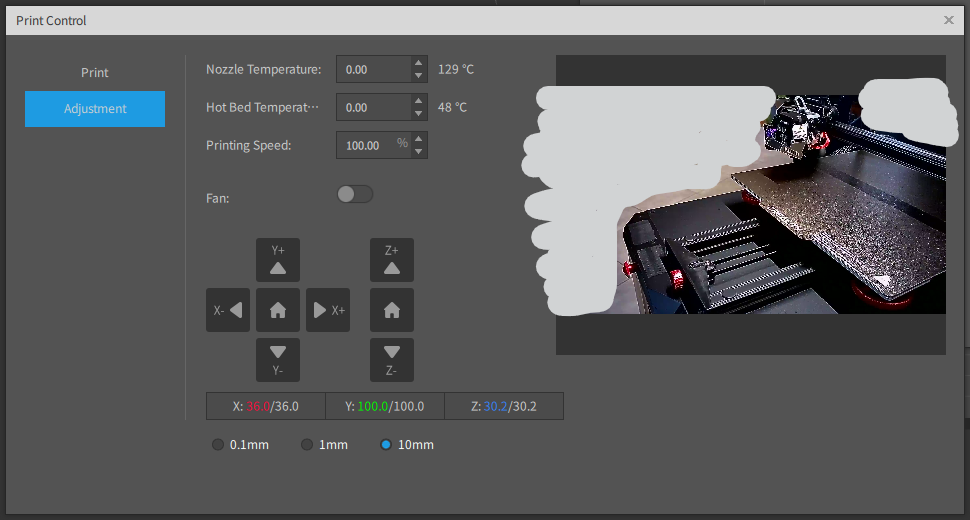Select the 10mm step radio button
970x520 pixels.
[386, 445]
